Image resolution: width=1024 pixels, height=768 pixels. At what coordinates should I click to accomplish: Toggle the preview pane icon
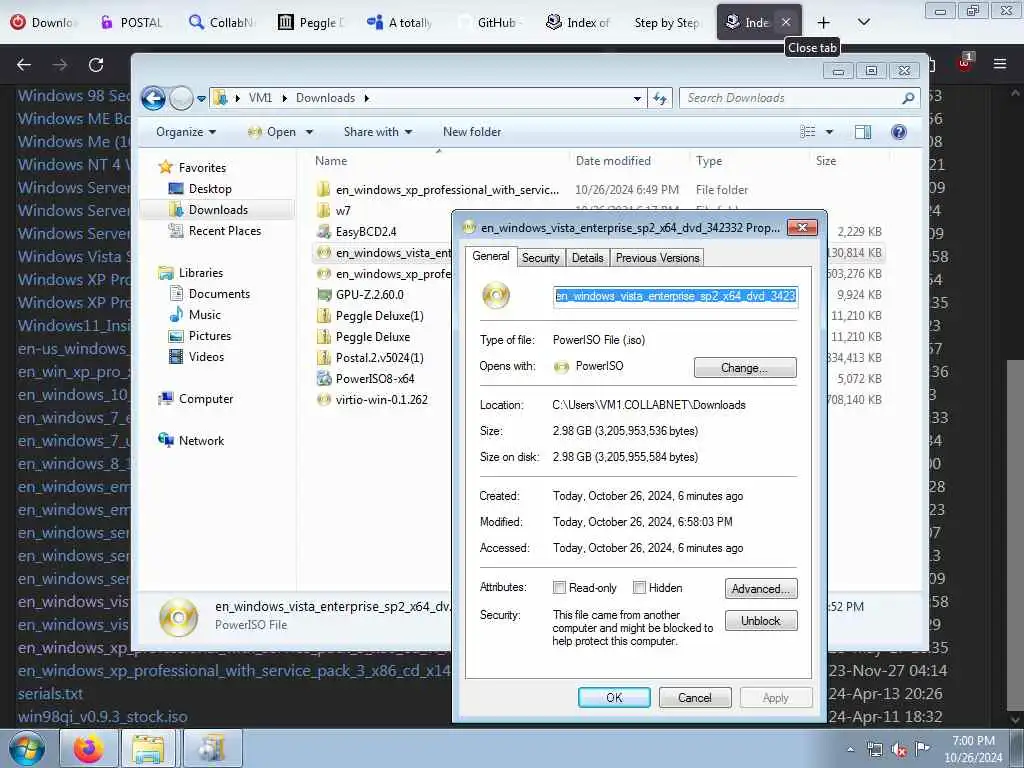pos(863,132)
